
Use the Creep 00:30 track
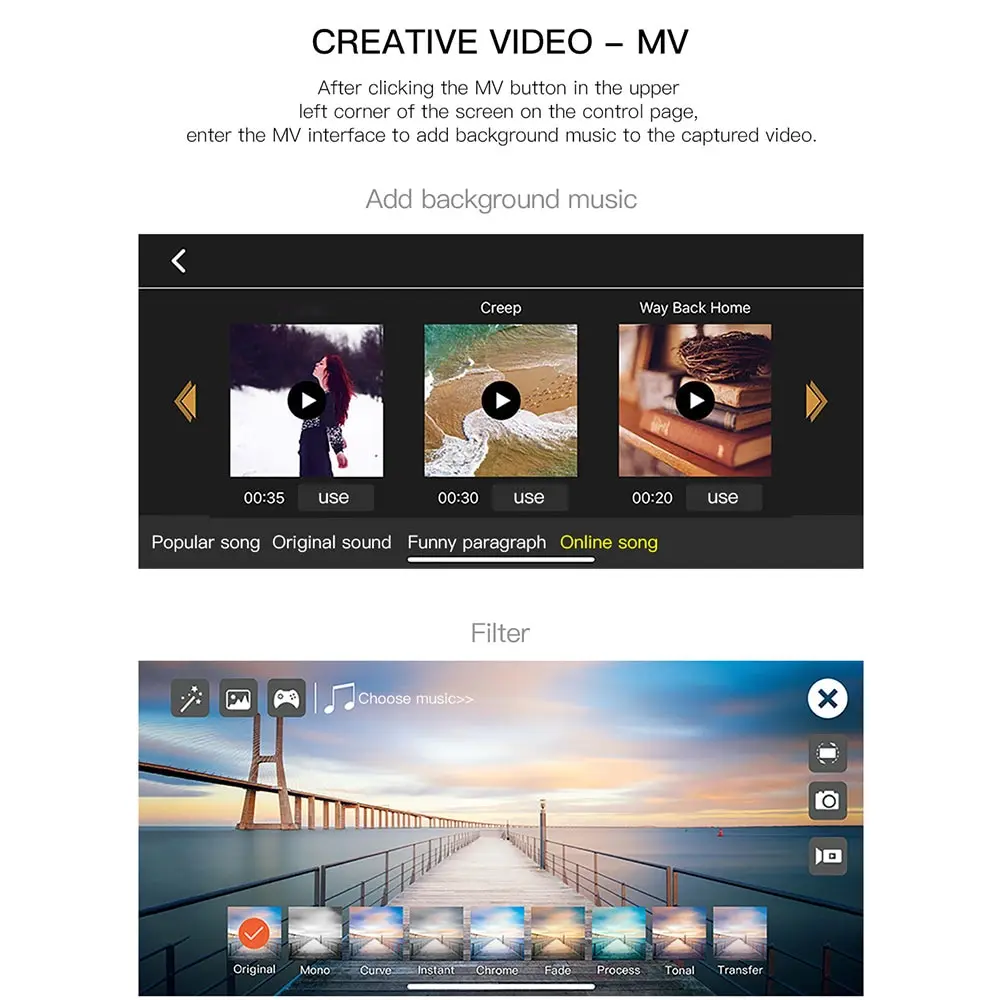pos(529,497)
